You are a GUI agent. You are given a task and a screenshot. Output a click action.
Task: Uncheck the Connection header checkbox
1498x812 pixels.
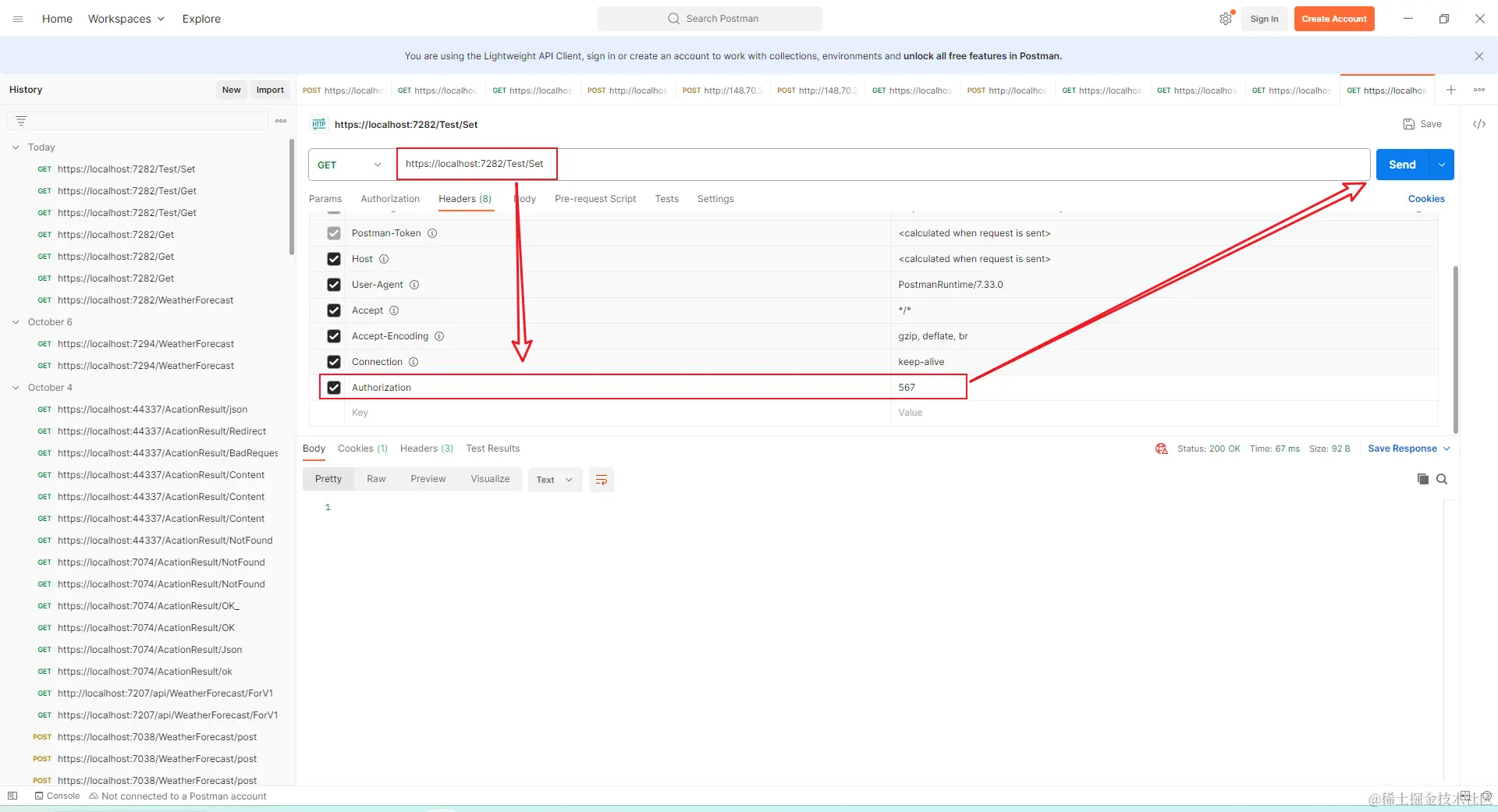coord(334,362)
